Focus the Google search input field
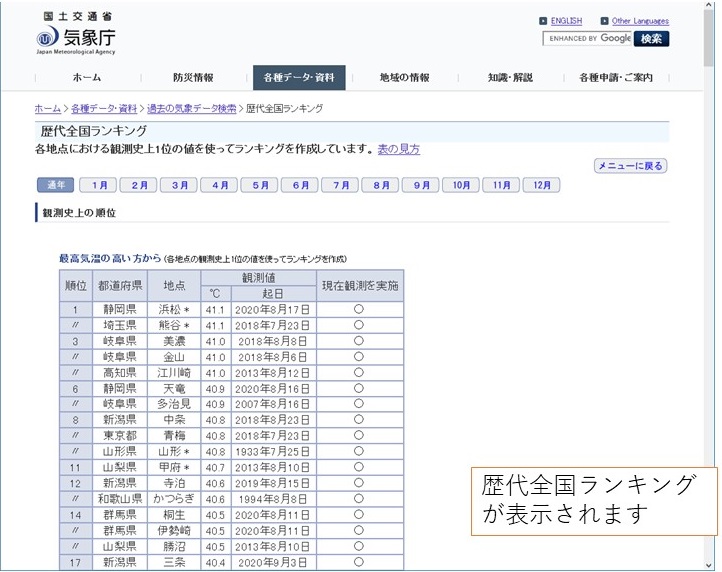The width and height of the screenshot is (722, 572). click(588, 39)
